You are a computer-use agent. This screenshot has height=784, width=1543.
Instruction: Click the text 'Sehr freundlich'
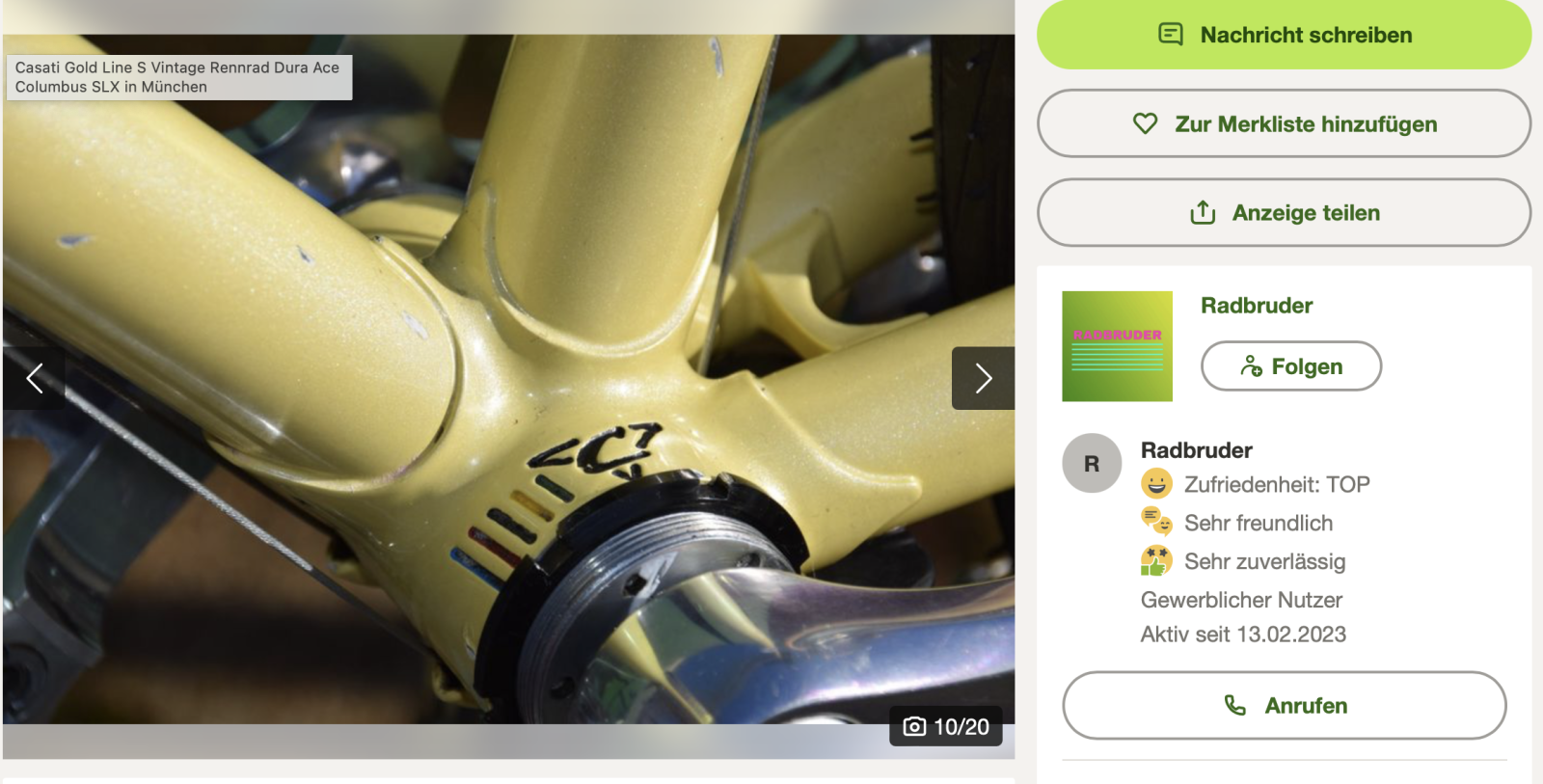click(1259, 523)
